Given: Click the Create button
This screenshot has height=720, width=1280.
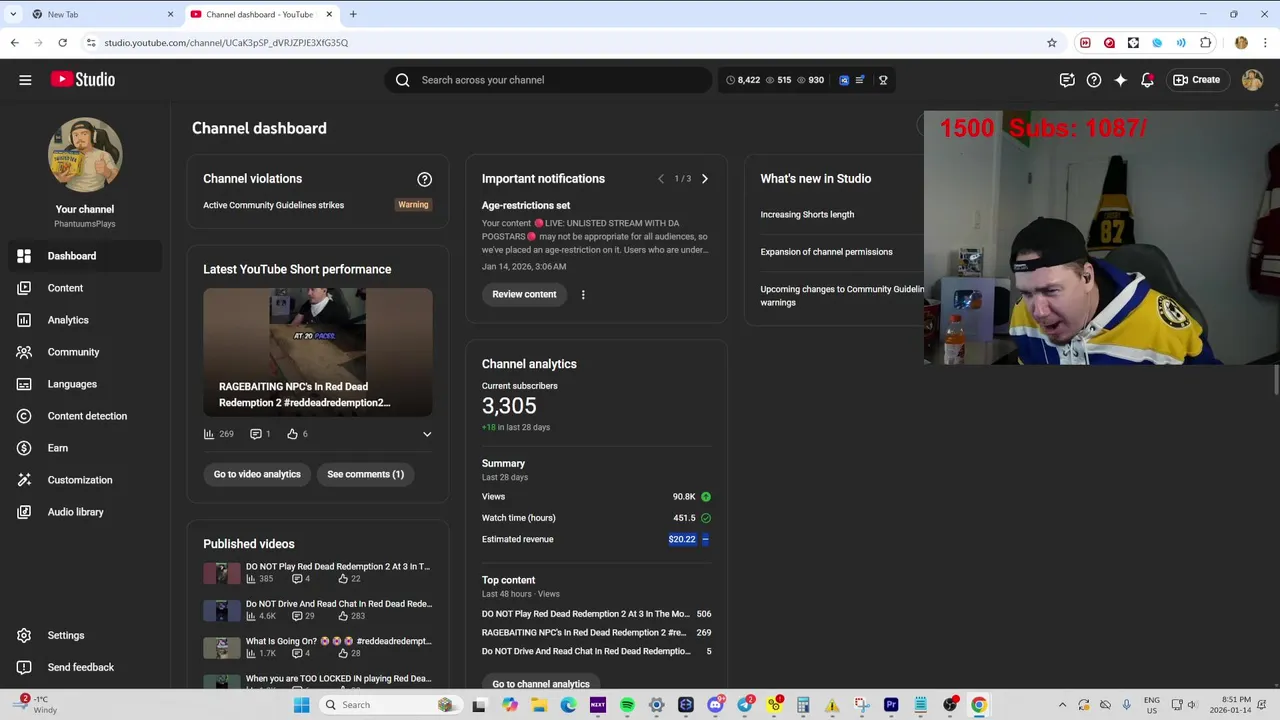Looking at the screenshot, I should pyautogui.click(x=1197, y=80).
